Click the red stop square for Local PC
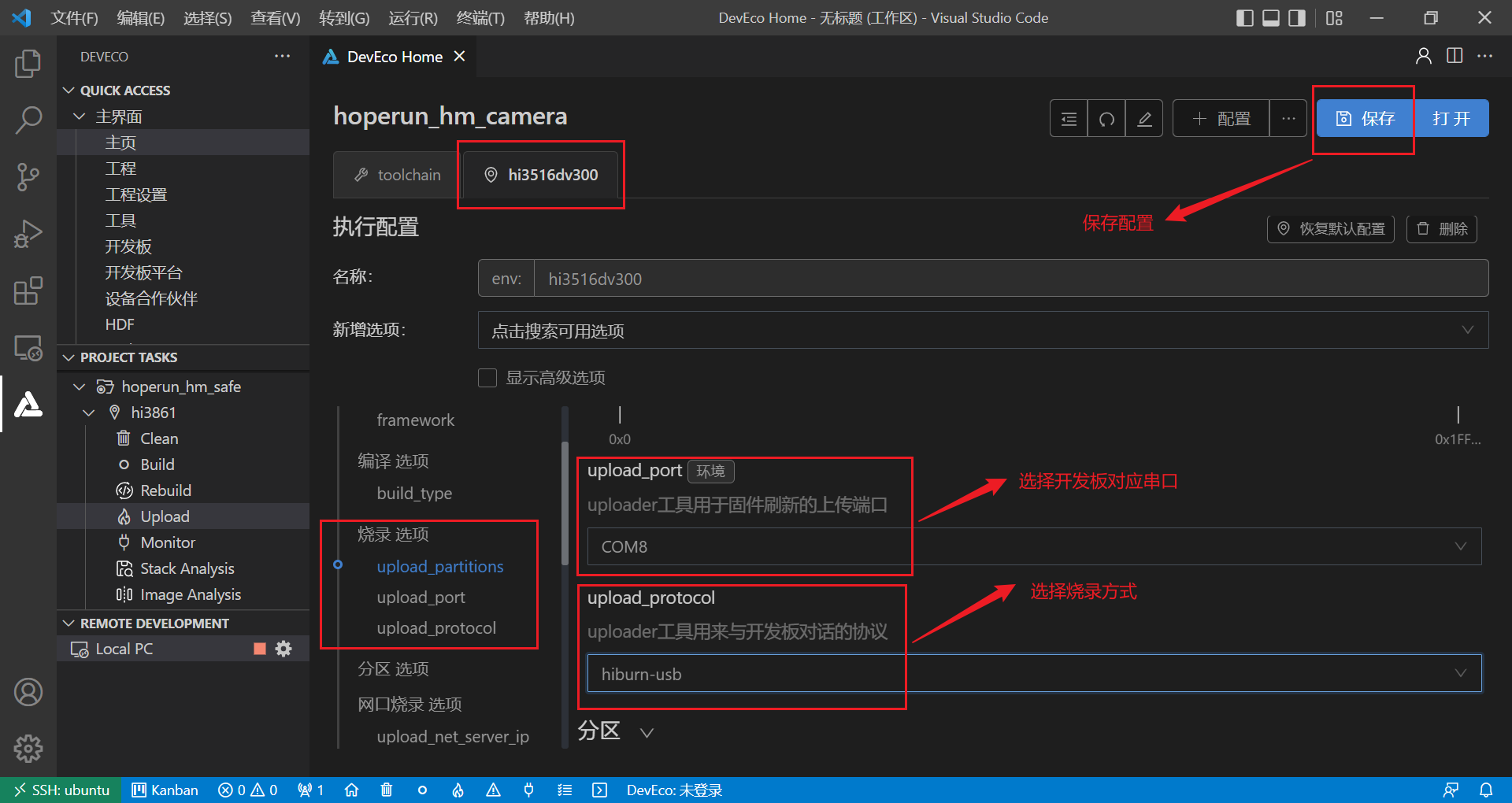This screenshot has width=1512, height=803. click(260, 649)
